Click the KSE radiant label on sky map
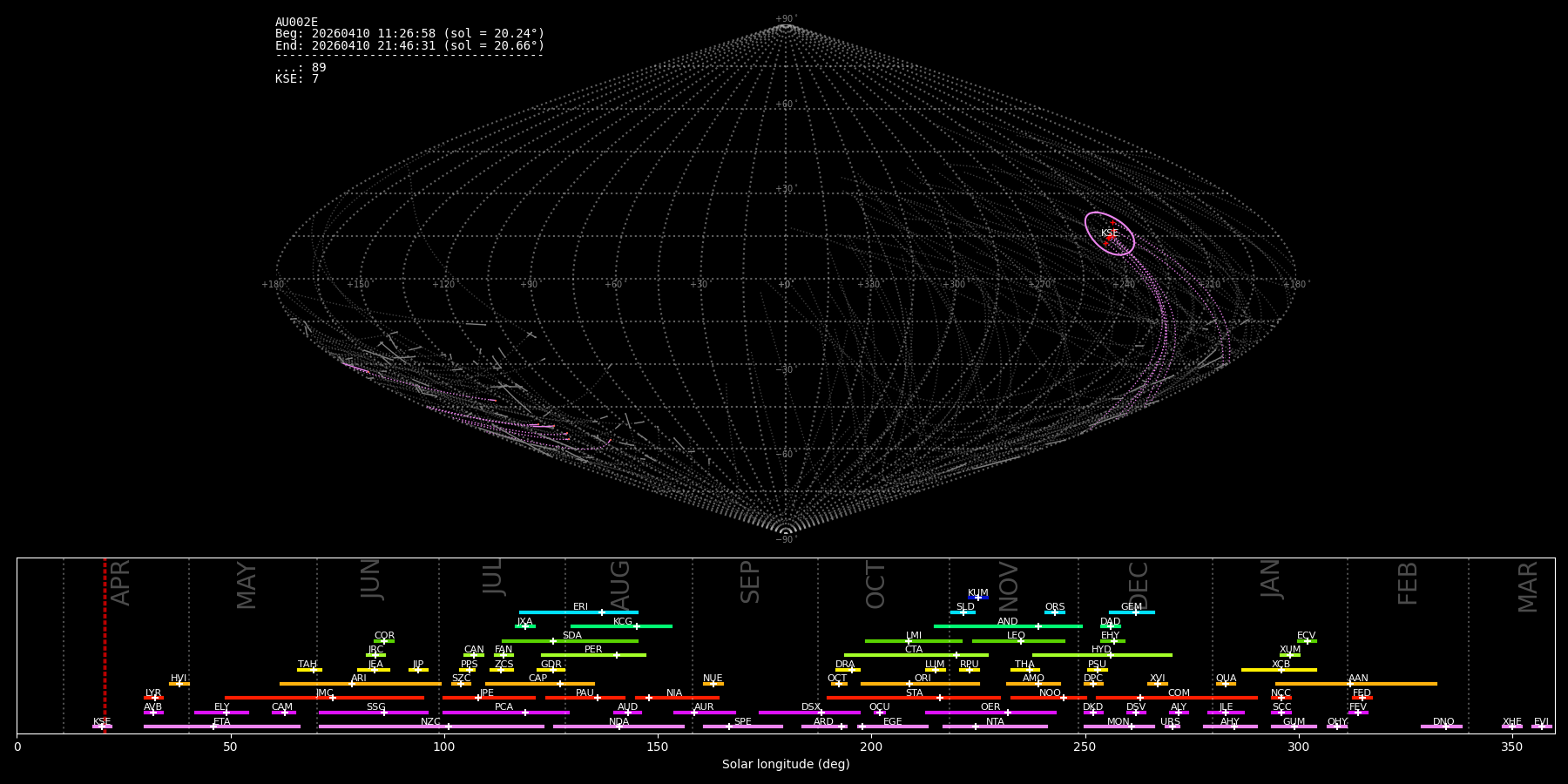The width and height of the screenshot is (1568, 784). coord(1109,233)
